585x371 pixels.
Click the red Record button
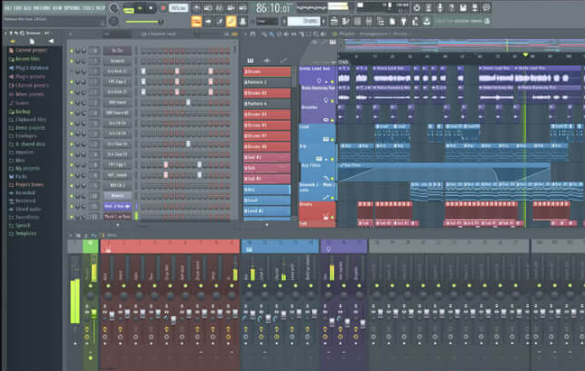tap(163, 8)
